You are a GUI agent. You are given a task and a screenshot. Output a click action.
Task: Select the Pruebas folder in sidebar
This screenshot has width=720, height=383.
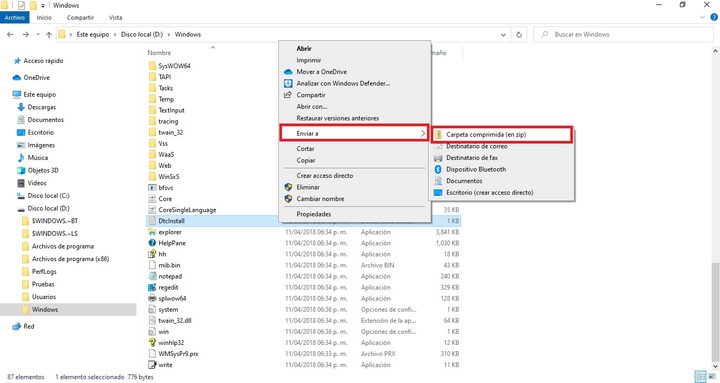point(43,284)
